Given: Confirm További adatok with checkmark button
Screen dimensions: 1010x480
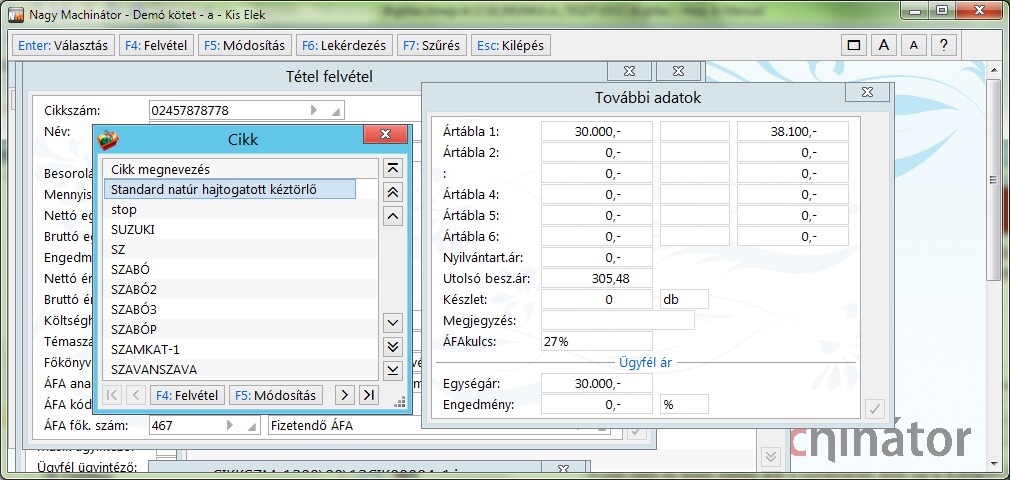Looking at the screenshot, I should 875,408.
